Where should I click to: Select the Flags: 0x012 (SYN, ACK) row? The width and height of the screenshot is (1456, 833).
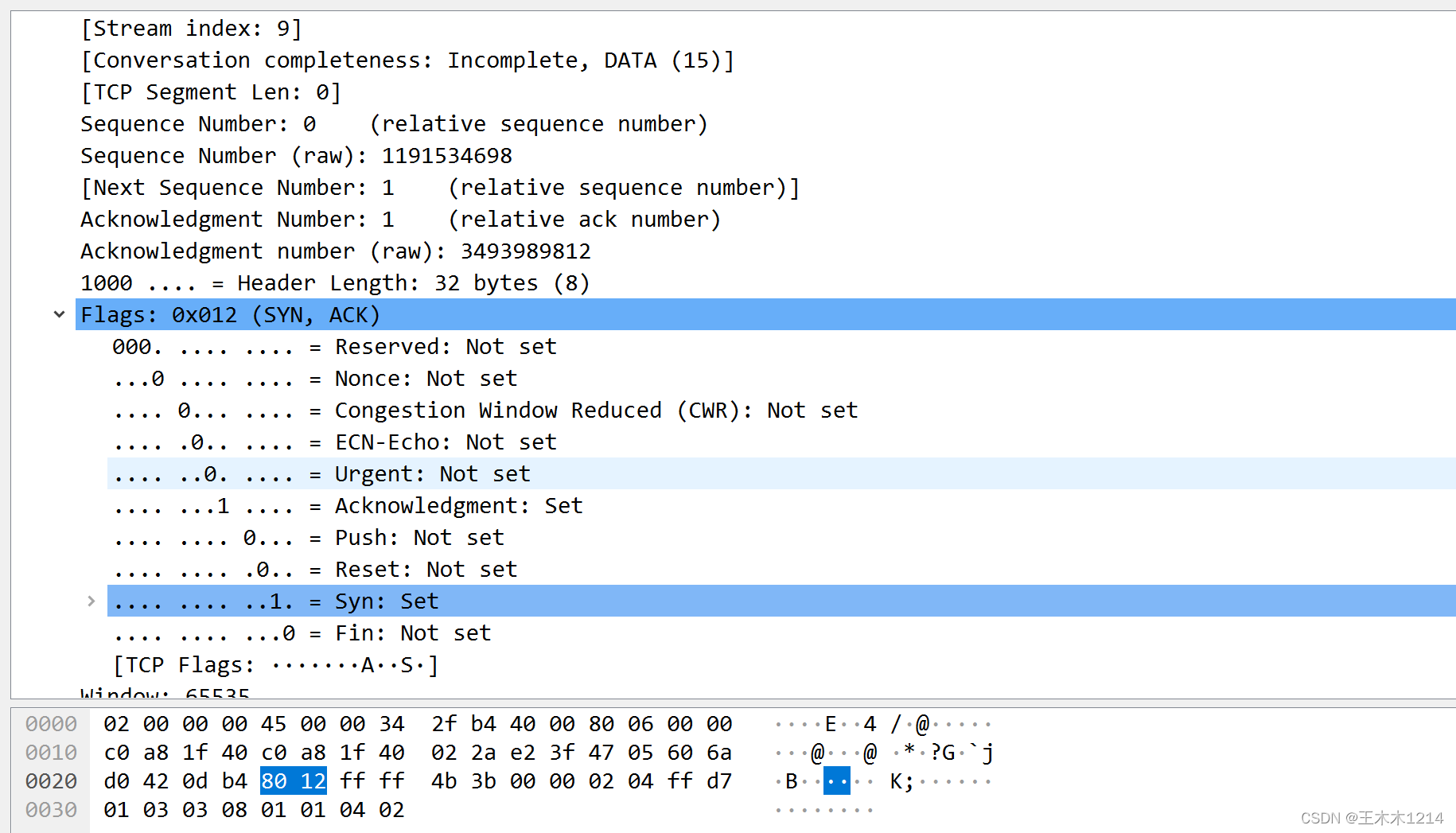pos(765,314)
